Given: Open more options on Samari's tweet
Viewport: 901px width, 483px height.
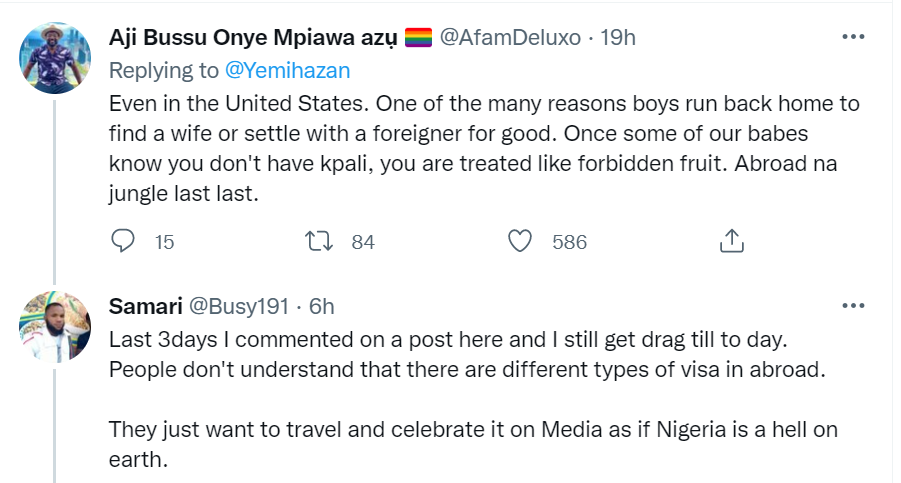Looking at the screenshot, I should (x=852, y=305).
